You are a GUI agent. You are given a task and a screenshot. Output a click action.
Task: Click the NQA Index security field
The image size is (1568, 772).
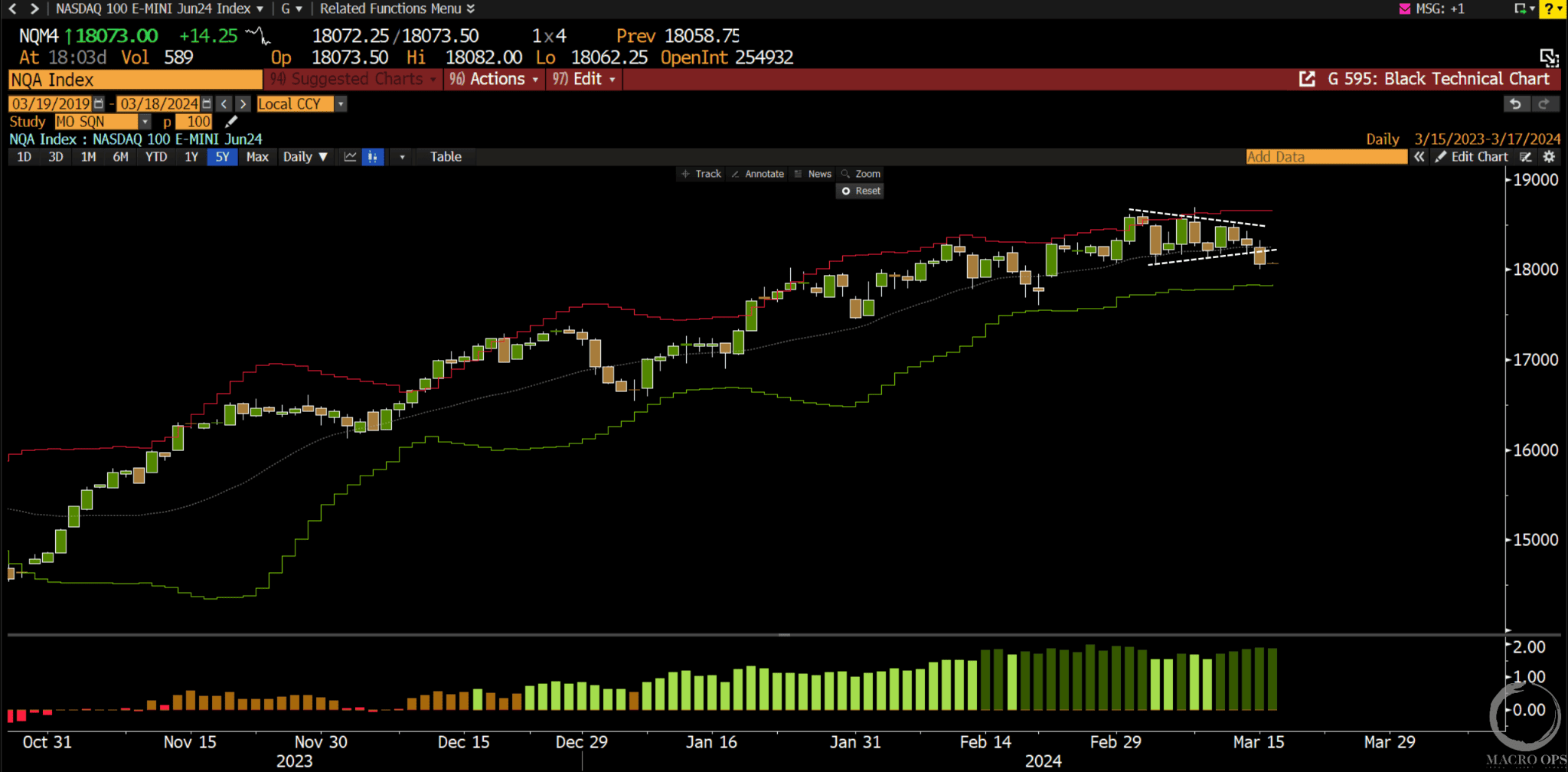pos(135,80)
